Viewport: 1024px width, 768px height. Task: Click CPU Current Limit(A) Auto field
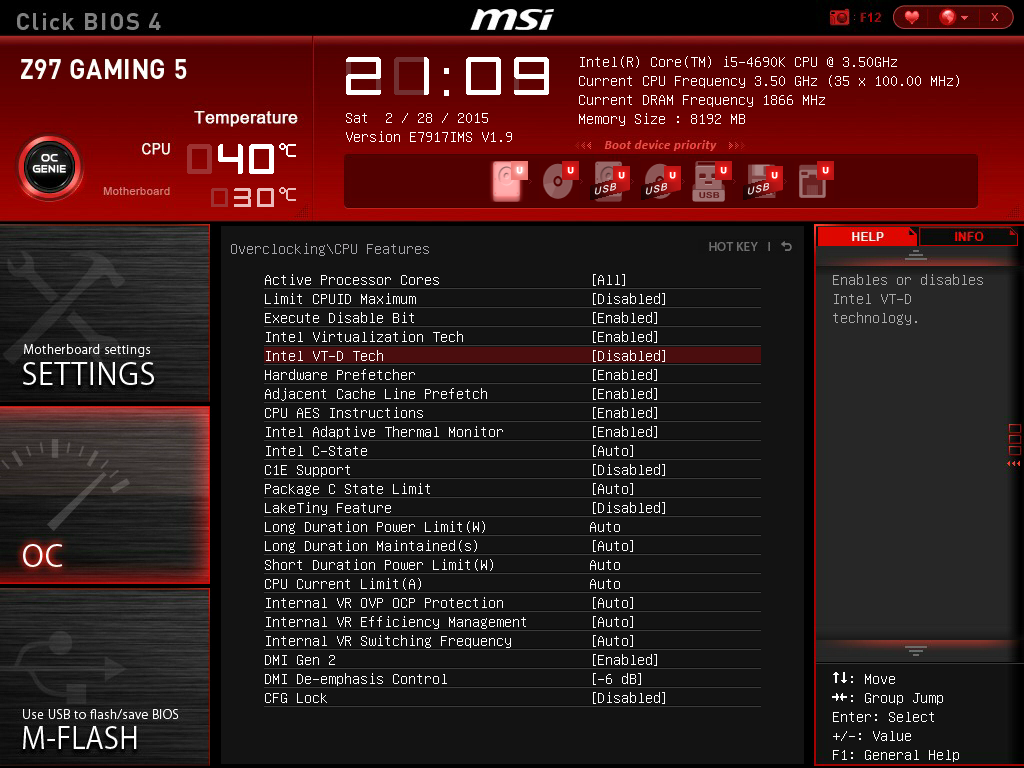click(x=605, y=584)
